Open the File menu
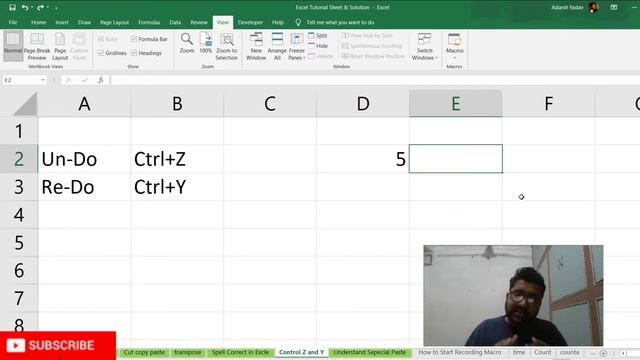The height and width of the screenshot is (360, 640). point(13,22)
